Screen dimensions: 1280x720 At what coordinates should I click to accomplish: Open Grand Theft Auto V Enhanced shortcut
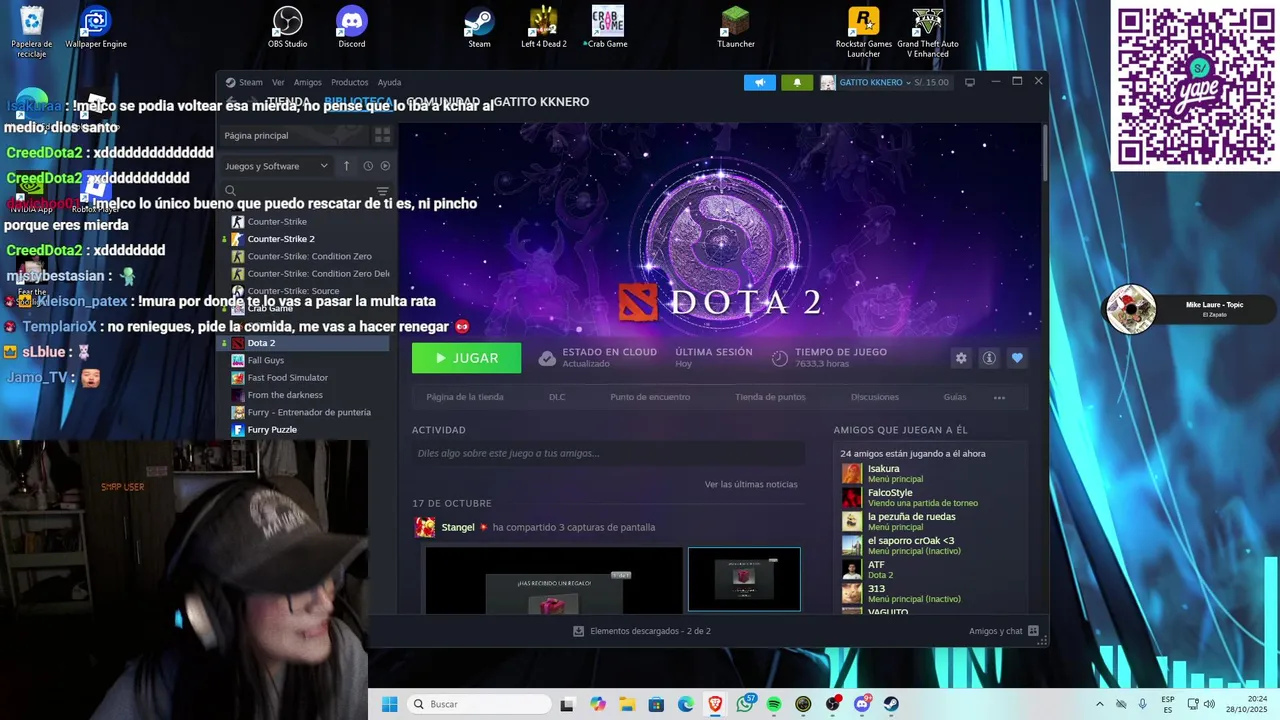point(928,32)
